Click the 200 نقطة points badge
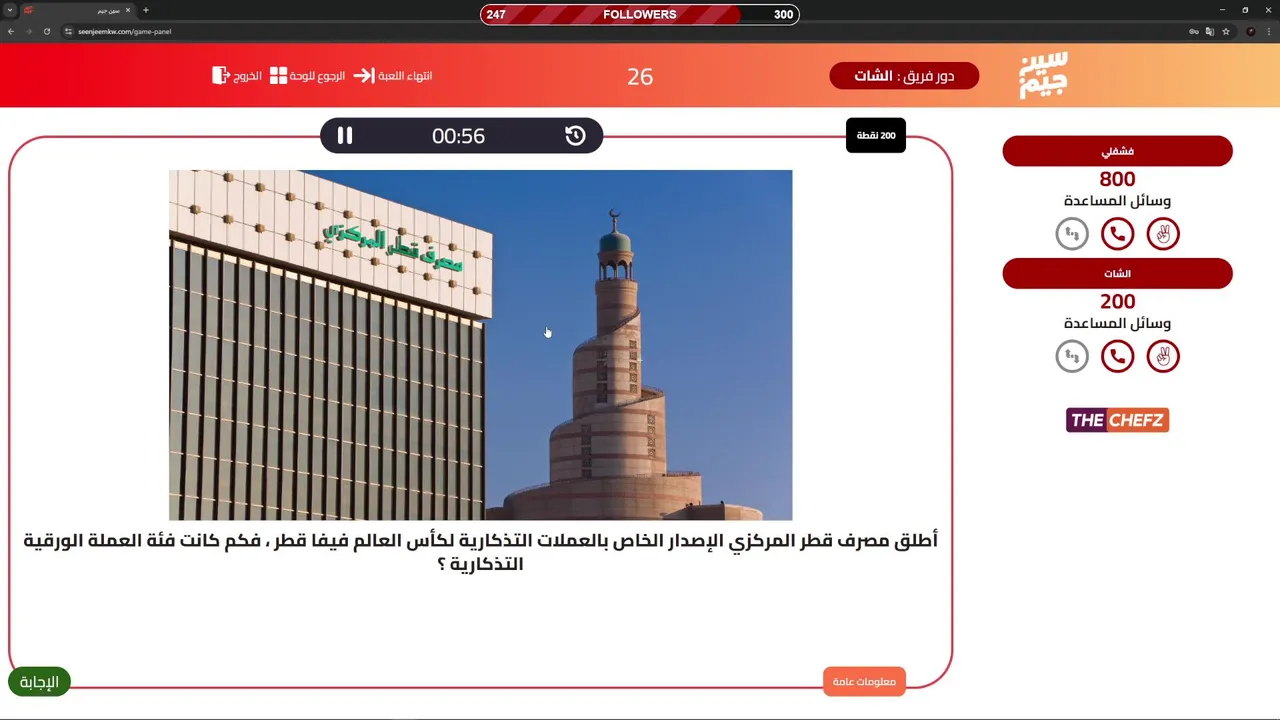 point(876,136)
